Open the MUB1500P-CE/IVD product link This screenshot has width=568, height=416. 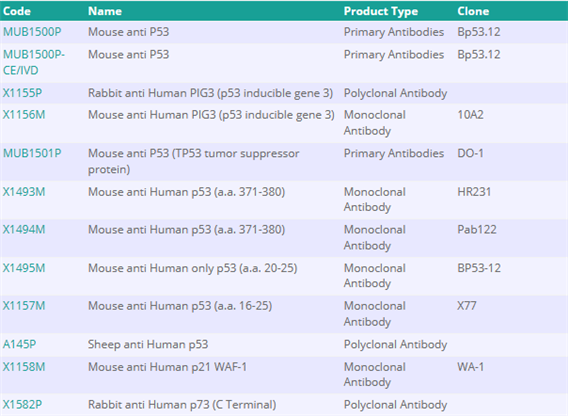34,62
